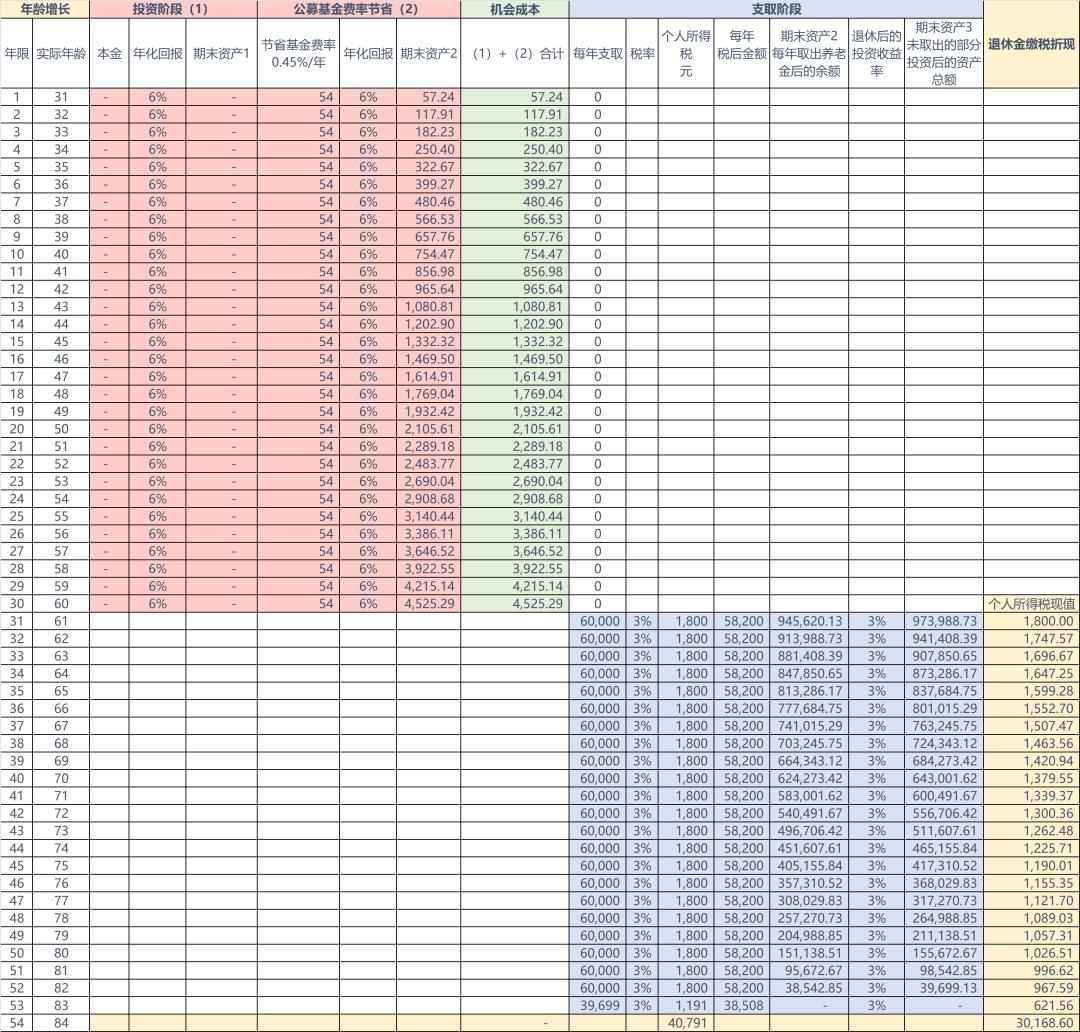Image resolution: width=1080 pixels, height=1032 pixels.
Task: Click the 4,525.29 cell in 合计 column
Action: [x=515, y=603]
